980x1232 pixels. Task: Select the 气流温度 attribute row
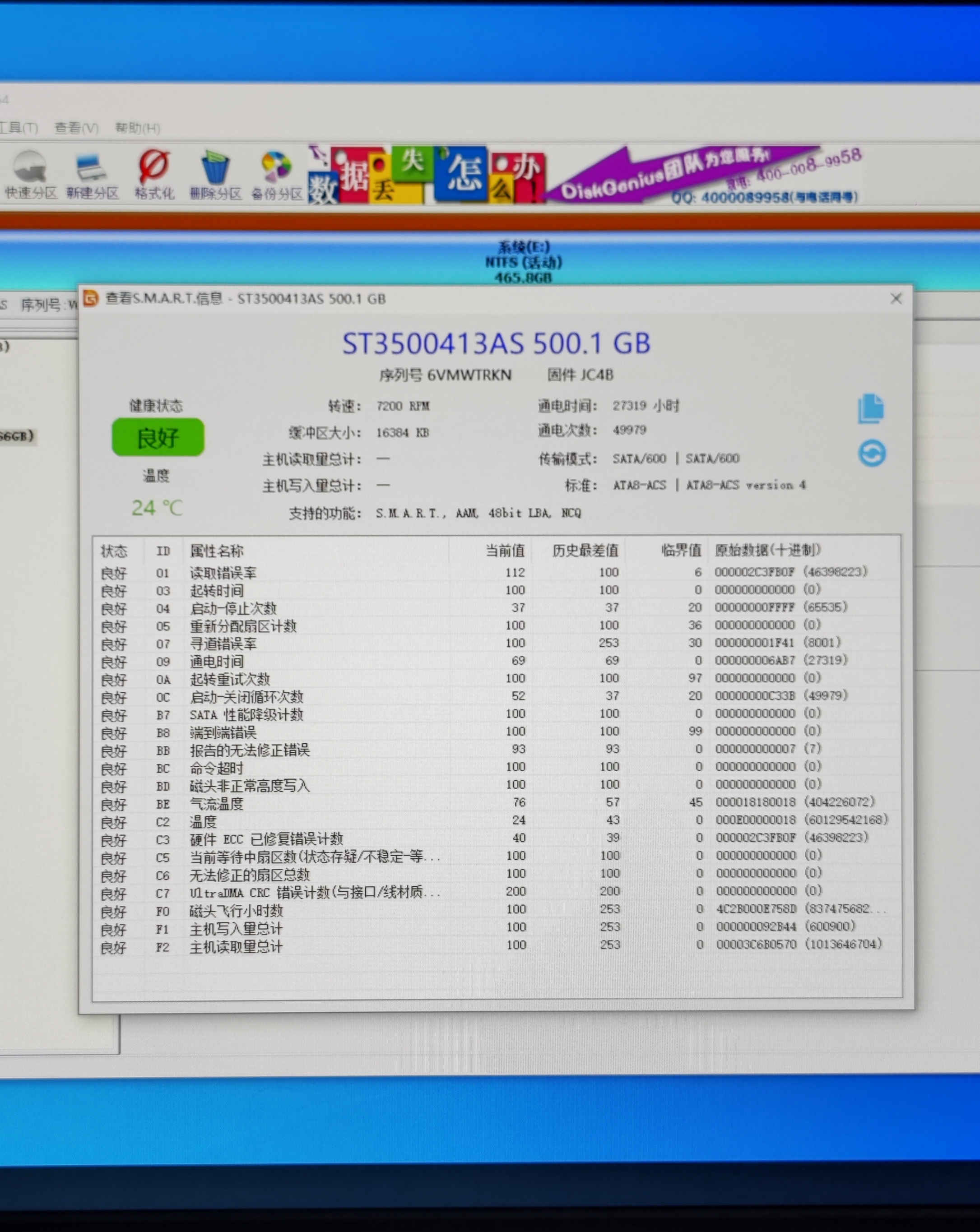point(497,803)
